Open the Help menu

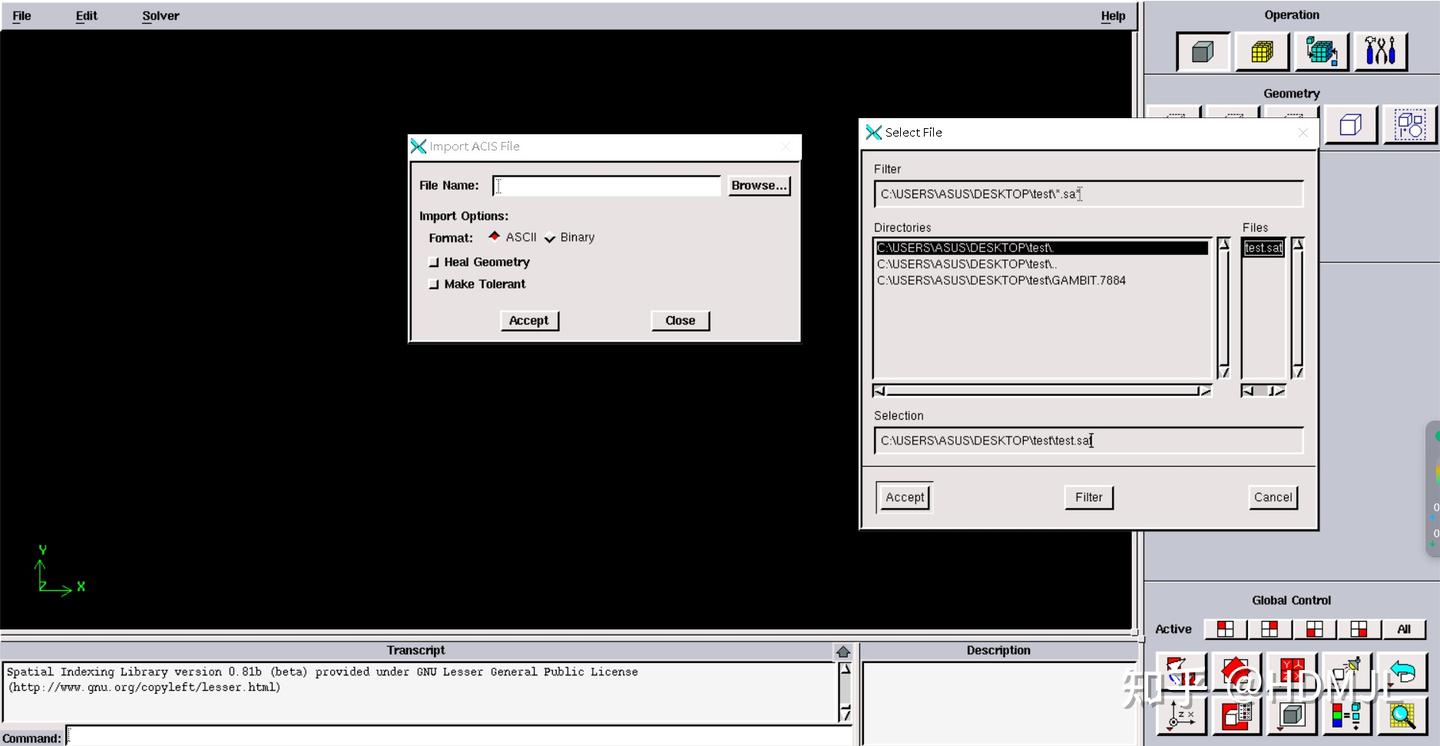[1113, 16]
